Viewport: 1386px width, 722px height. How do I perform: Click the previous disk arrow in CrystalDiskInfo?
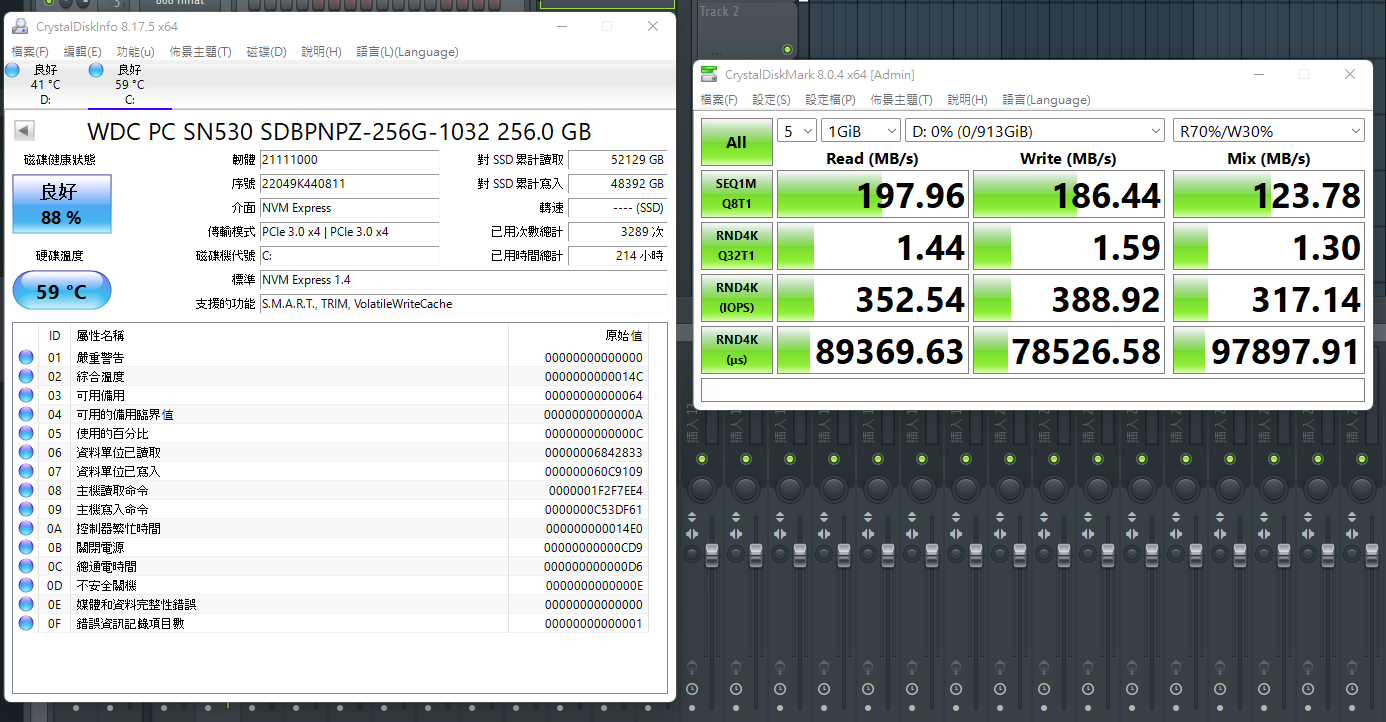point(24,131)
